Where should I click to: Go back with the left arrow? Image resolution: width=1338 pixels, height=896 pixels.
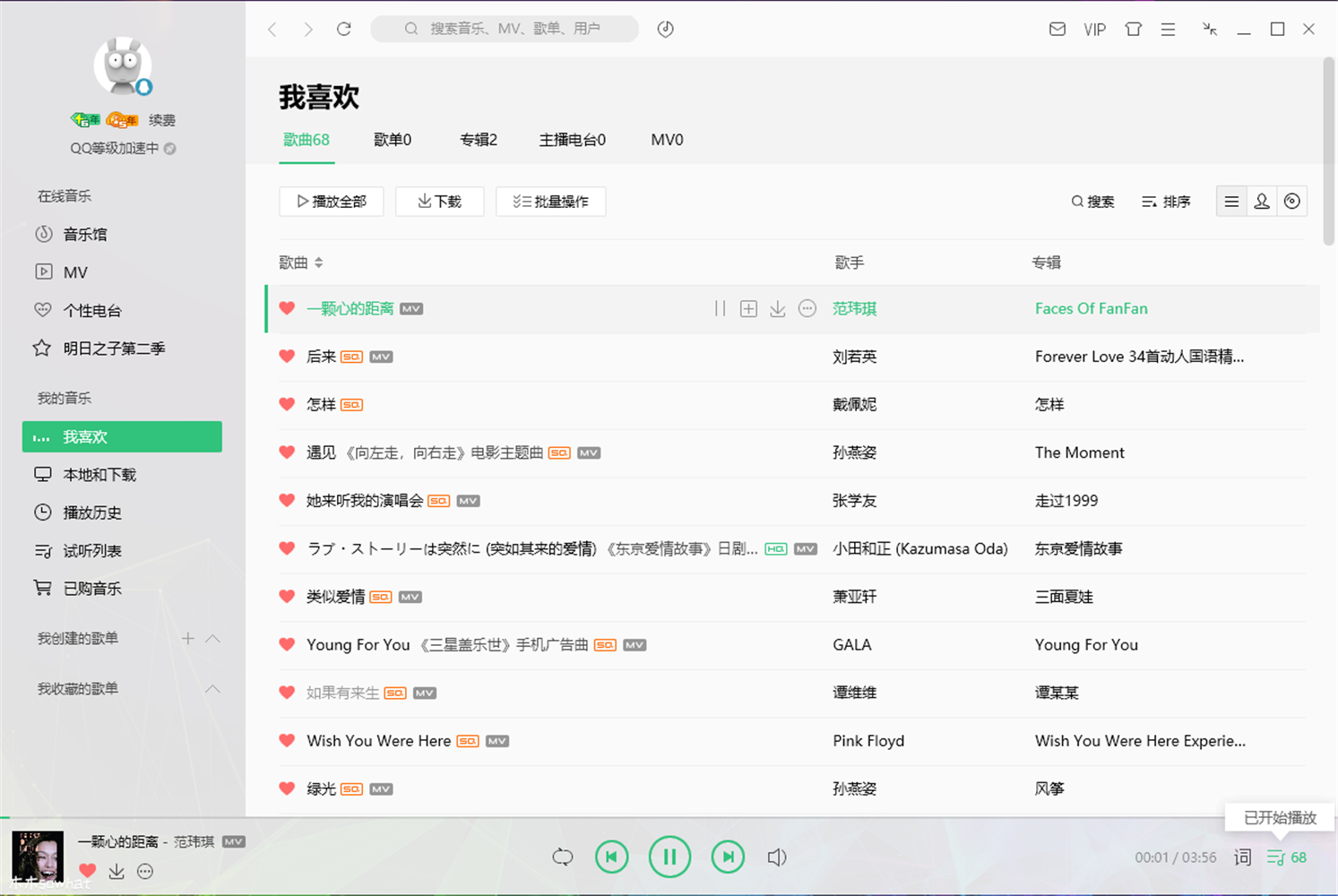(272, 30)
